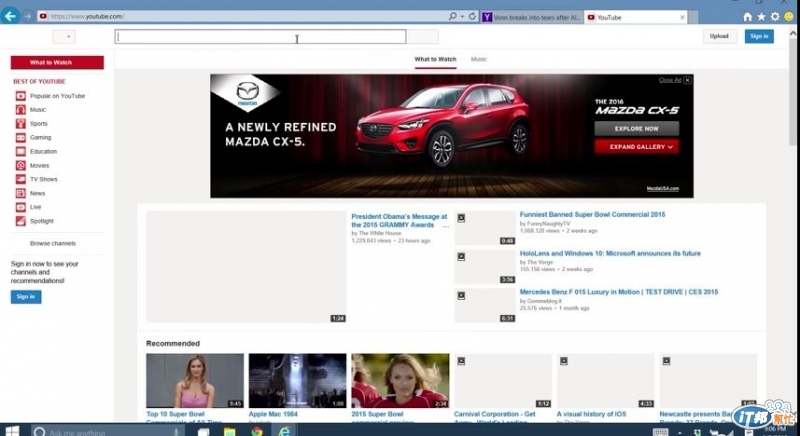Image resolution: width=800 pixels, height=436 pixels.
Task: Switch to the Yahoo Vonn article browser tab
Action: (532, 17)
